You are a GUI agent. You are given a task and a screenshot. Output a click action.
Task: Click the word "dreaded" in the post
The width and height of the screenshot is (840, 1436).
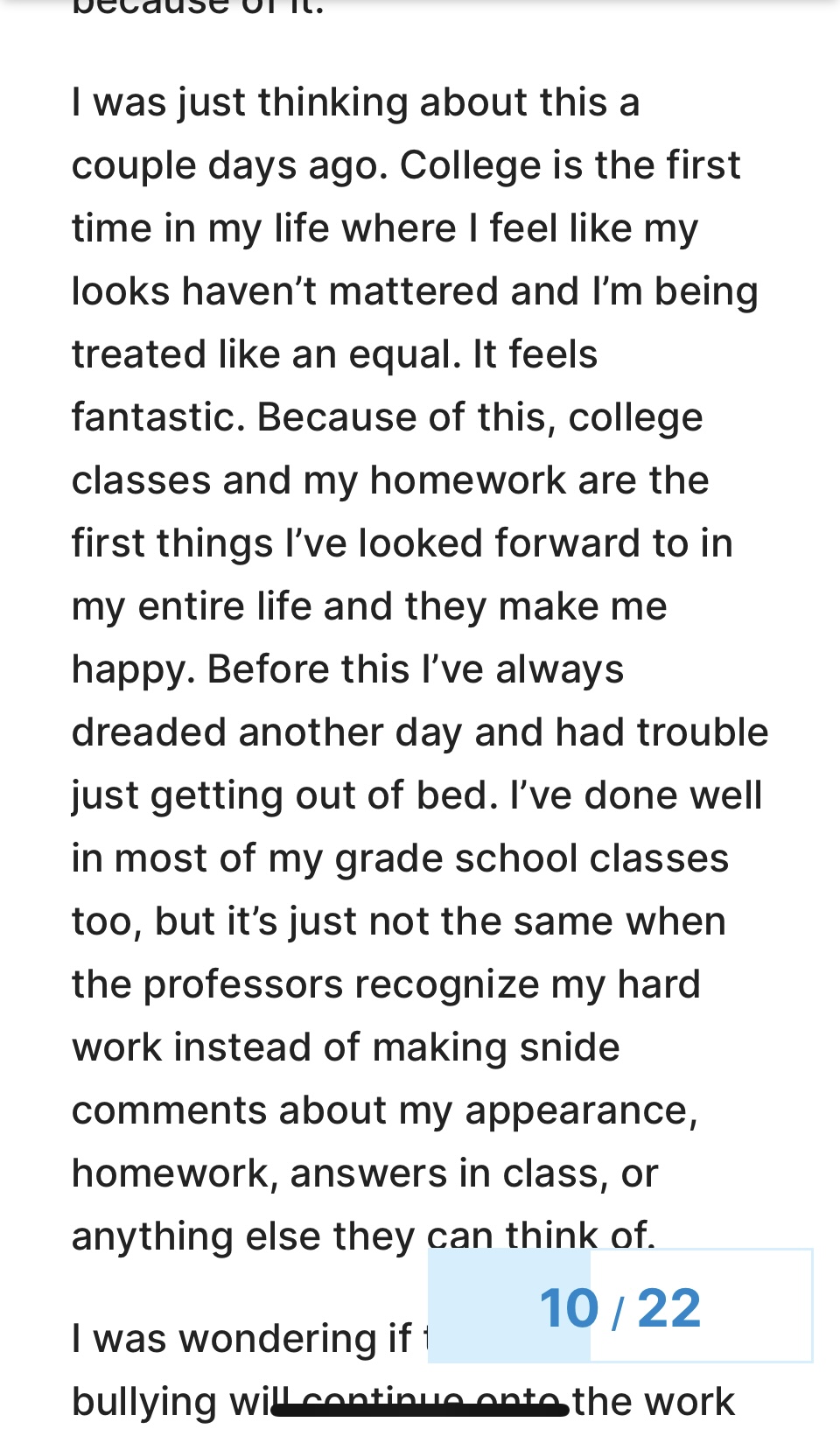tap(148, 732)
